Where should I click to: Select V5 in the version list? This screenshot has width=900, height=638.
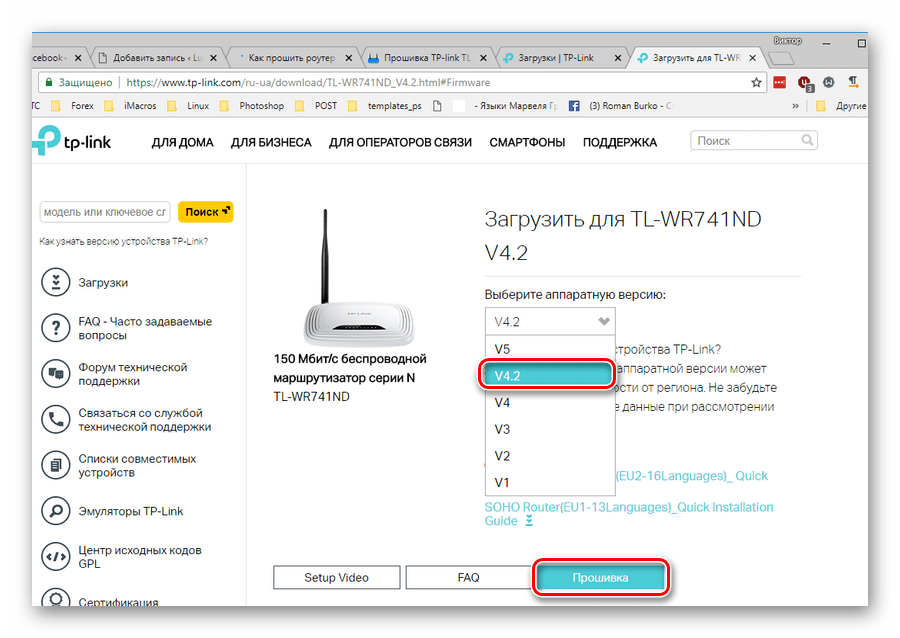coord(550,349)
